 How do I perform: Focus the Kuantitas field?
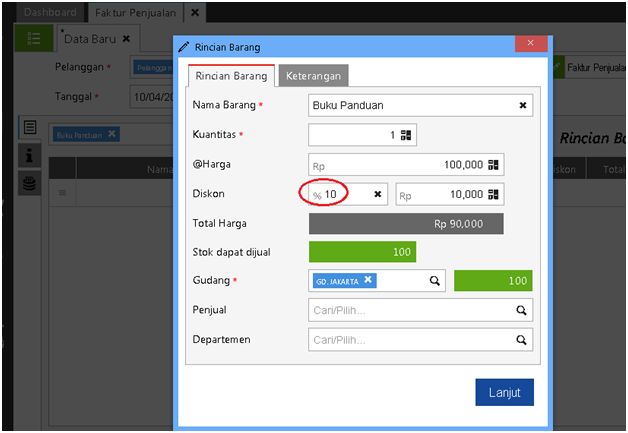[362, 135]
